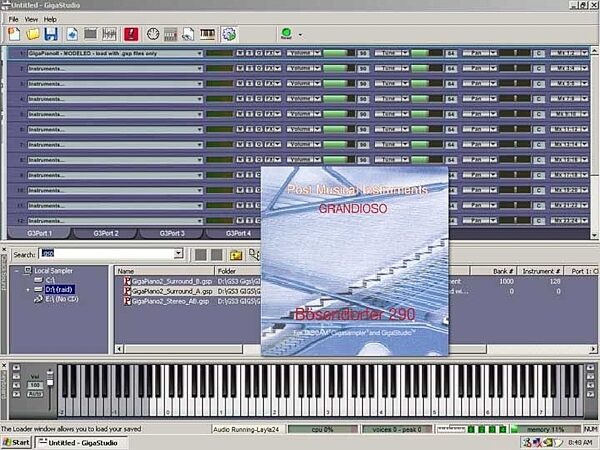The width and height of the screenshot is (600, 450).
Task: Open channel 1 GigaPiano instrument dropdown
Action: pos(199,54)
